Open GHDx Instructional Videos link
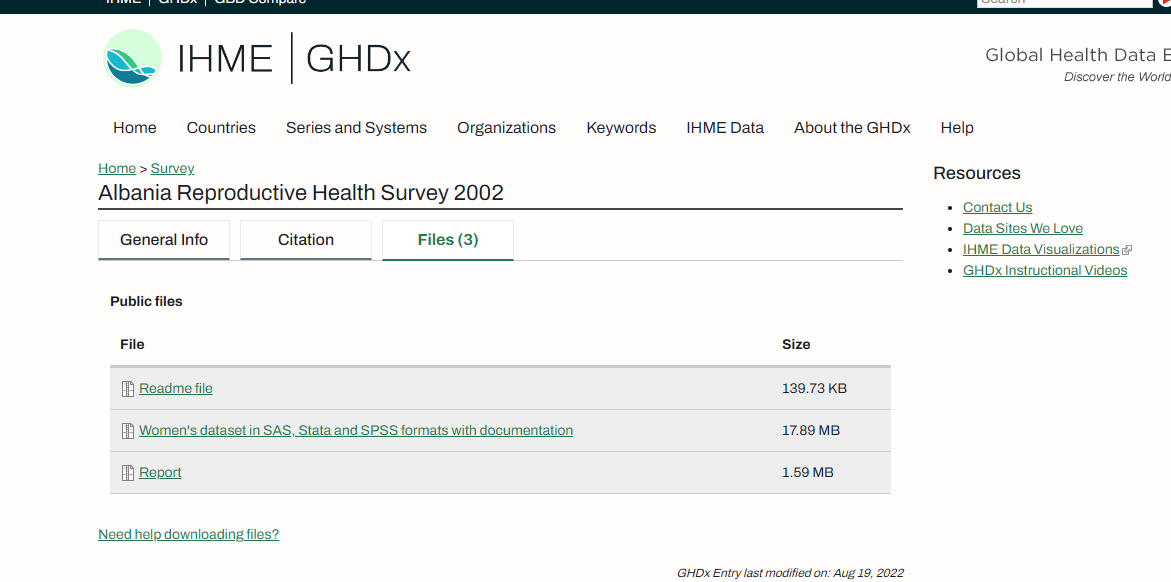 coord(1045,270)
